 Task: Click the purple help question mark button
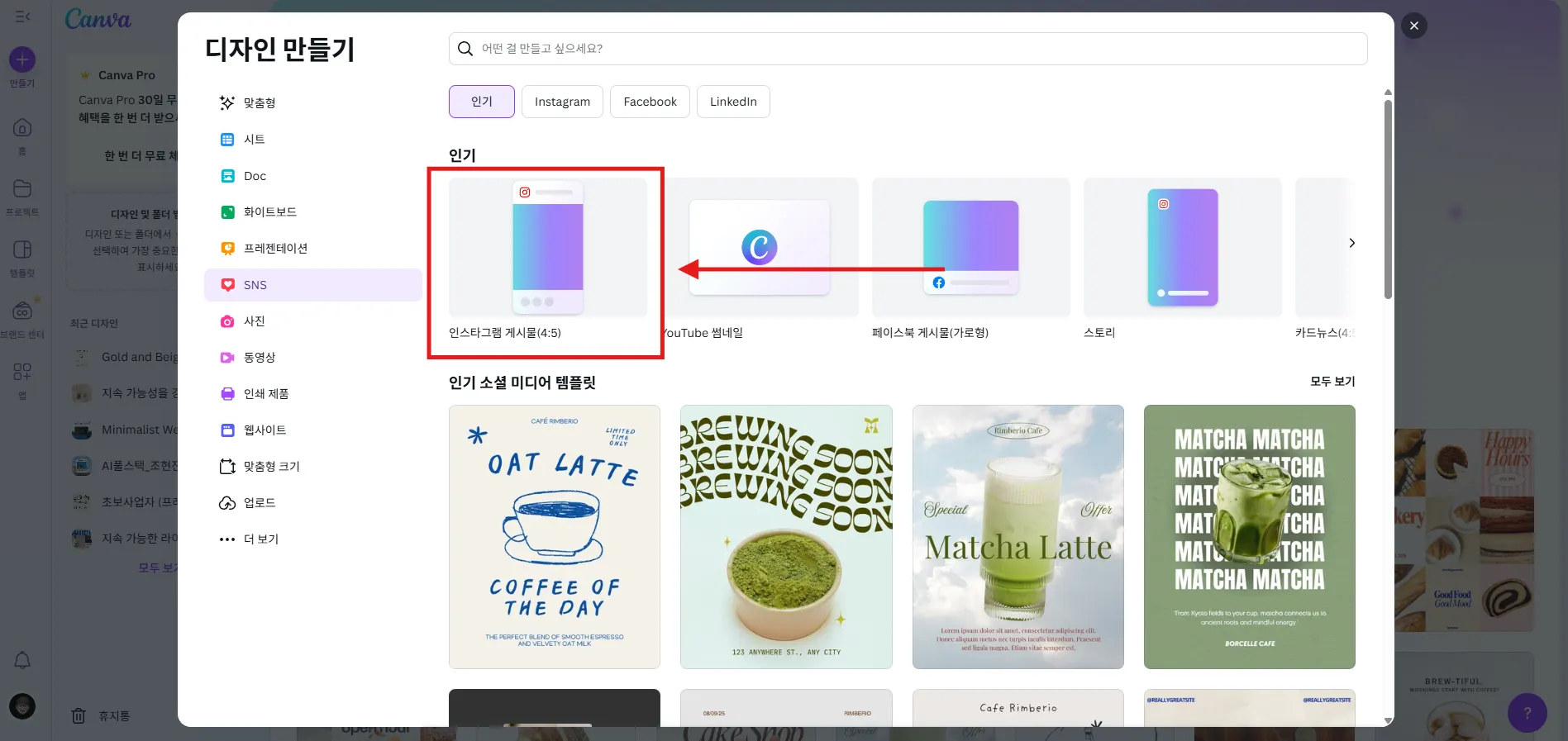[1527, 713]
